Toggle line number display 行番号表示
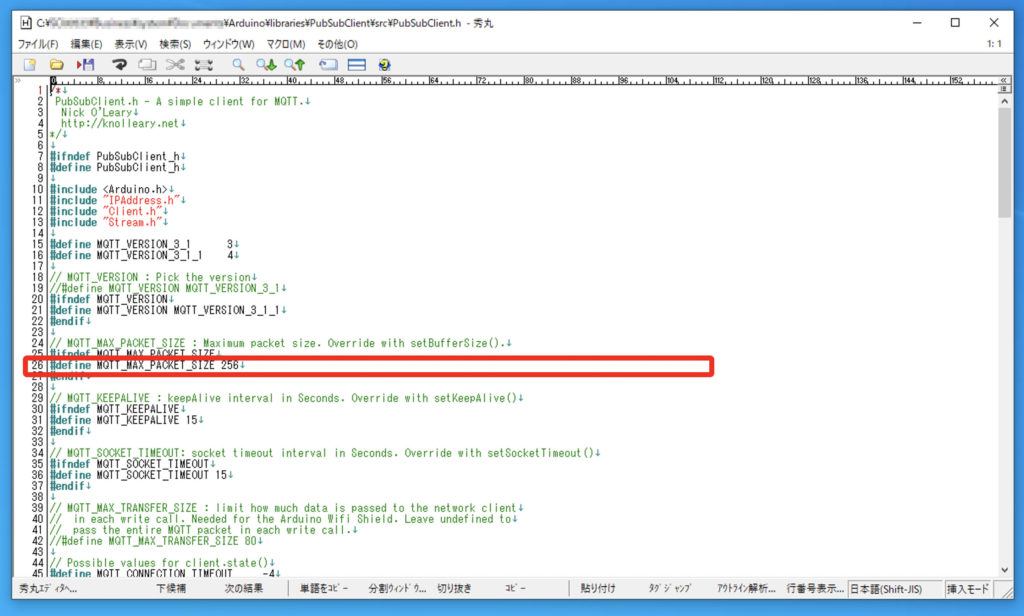Screen dimensions: 1024x616 [814, 589]
